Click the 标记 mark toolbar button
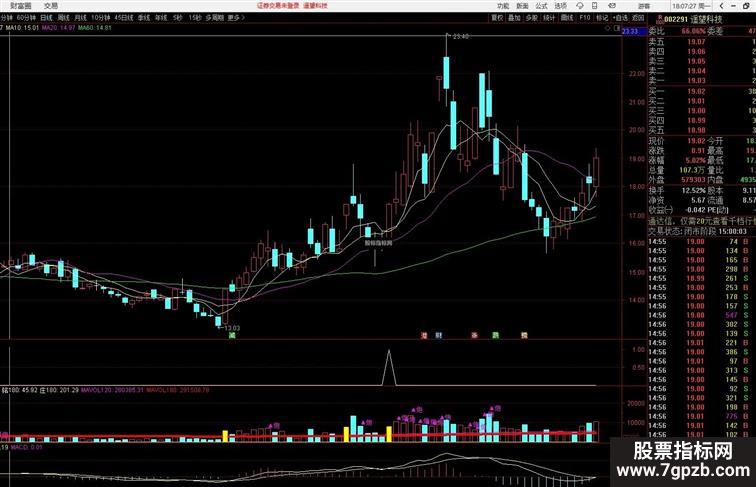The image size is (756, 487). pyautogui.click(x=601, y=17)
